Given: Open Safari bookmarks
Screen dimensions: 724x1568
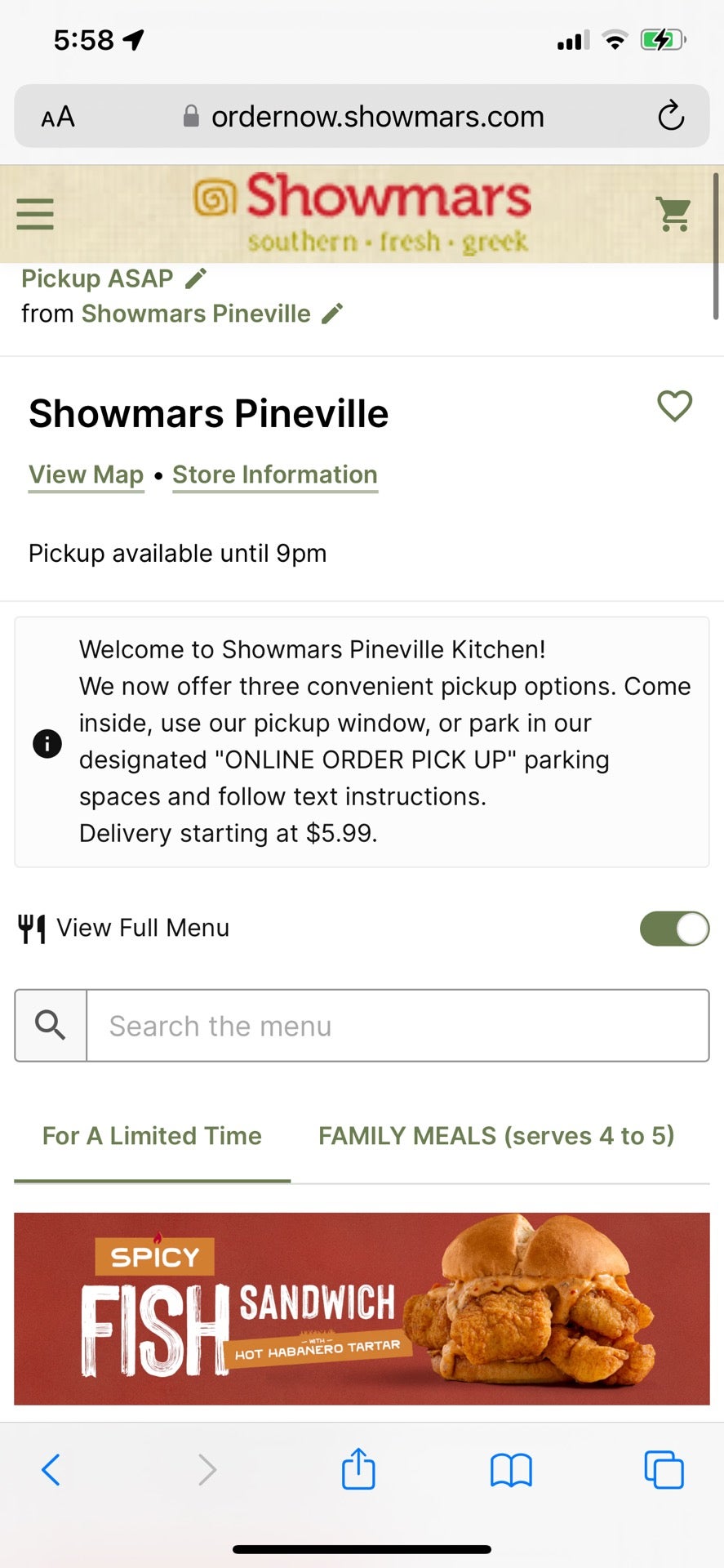Looking at the screenshot, I should click(x=511, y=1470).
